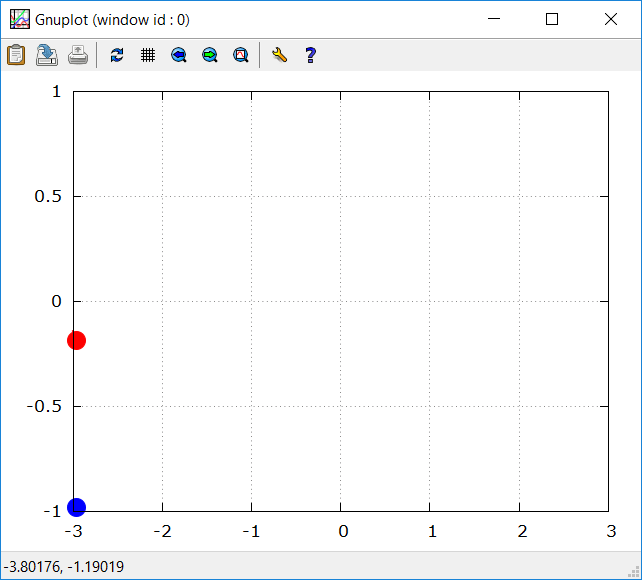Click the window resize grip
642x580 pixels.
pos(634,571)
